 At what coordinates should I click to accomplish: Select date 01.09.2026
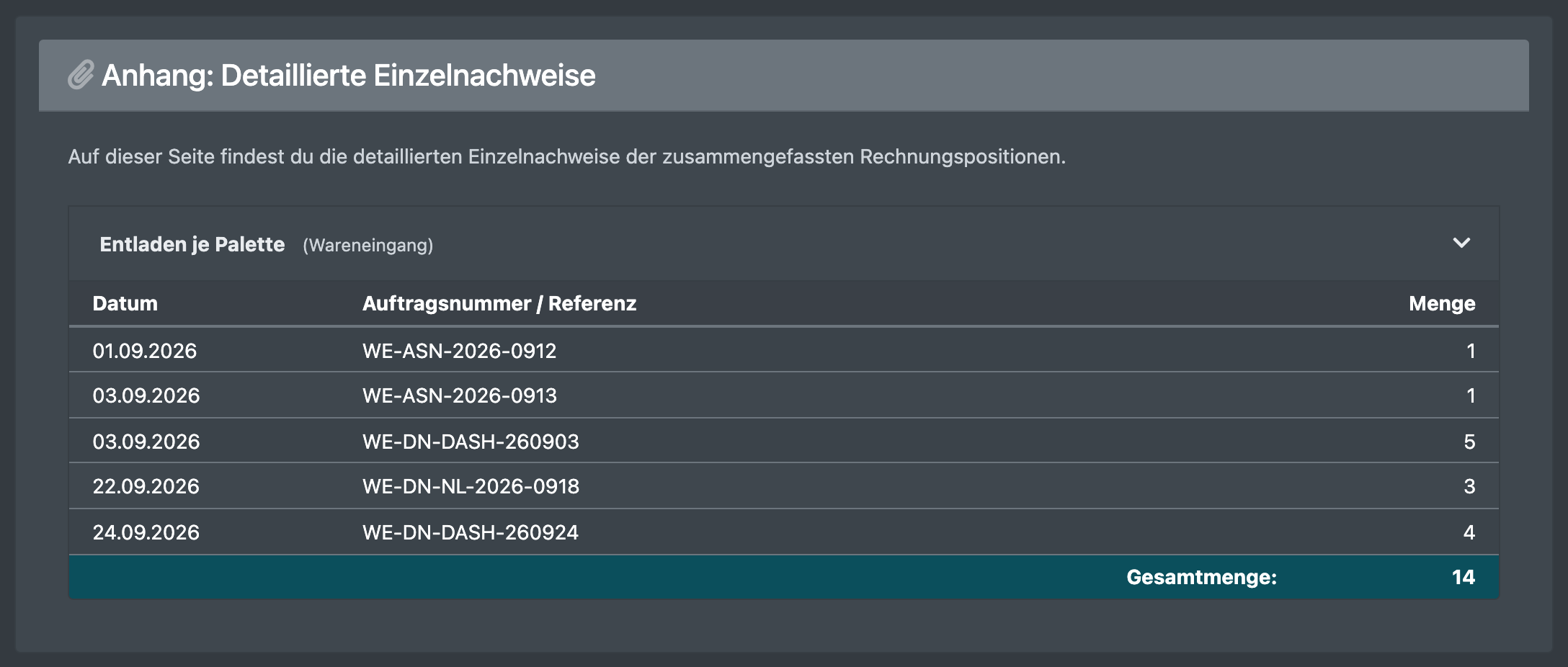(x=145, y=351)
